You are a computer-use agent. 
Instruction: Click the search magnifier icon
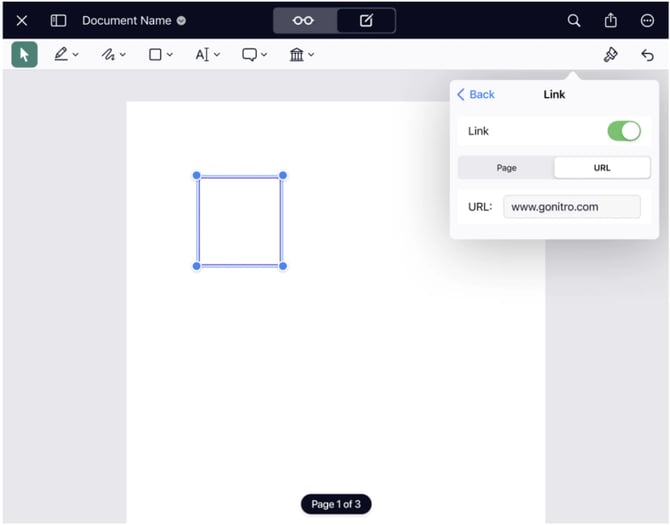574,20
